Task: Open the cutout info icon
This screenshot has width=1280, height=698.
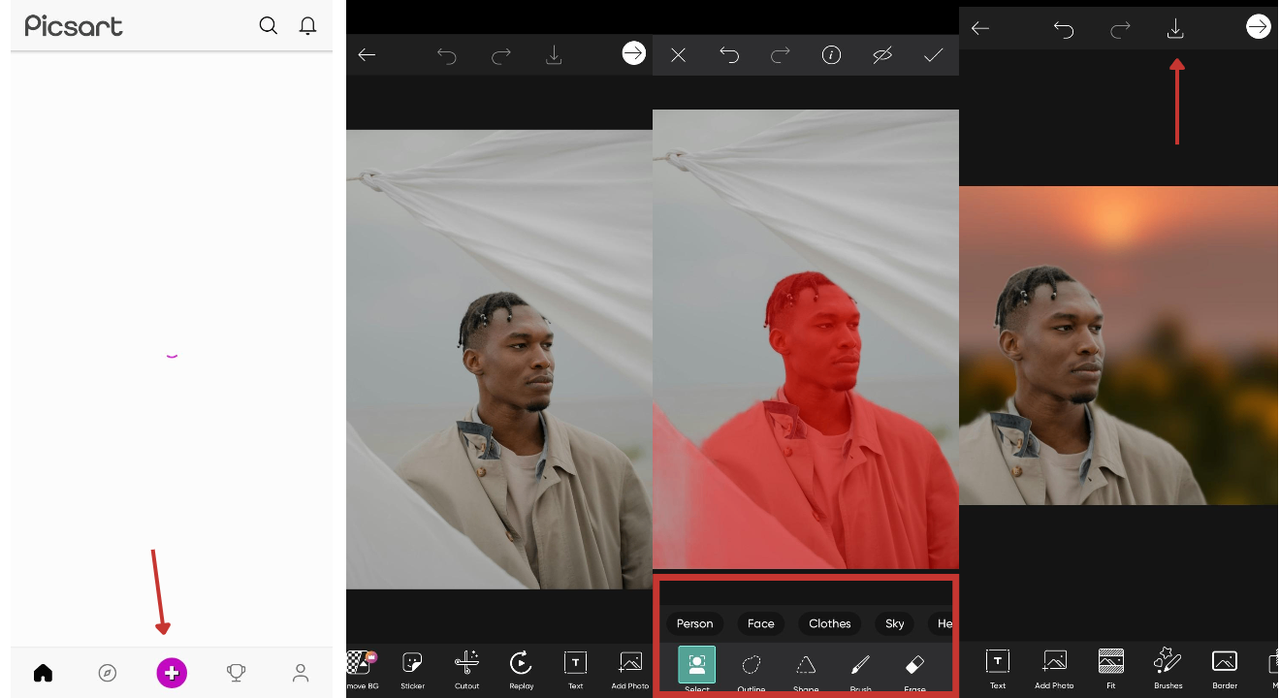Action: [831, 56]
